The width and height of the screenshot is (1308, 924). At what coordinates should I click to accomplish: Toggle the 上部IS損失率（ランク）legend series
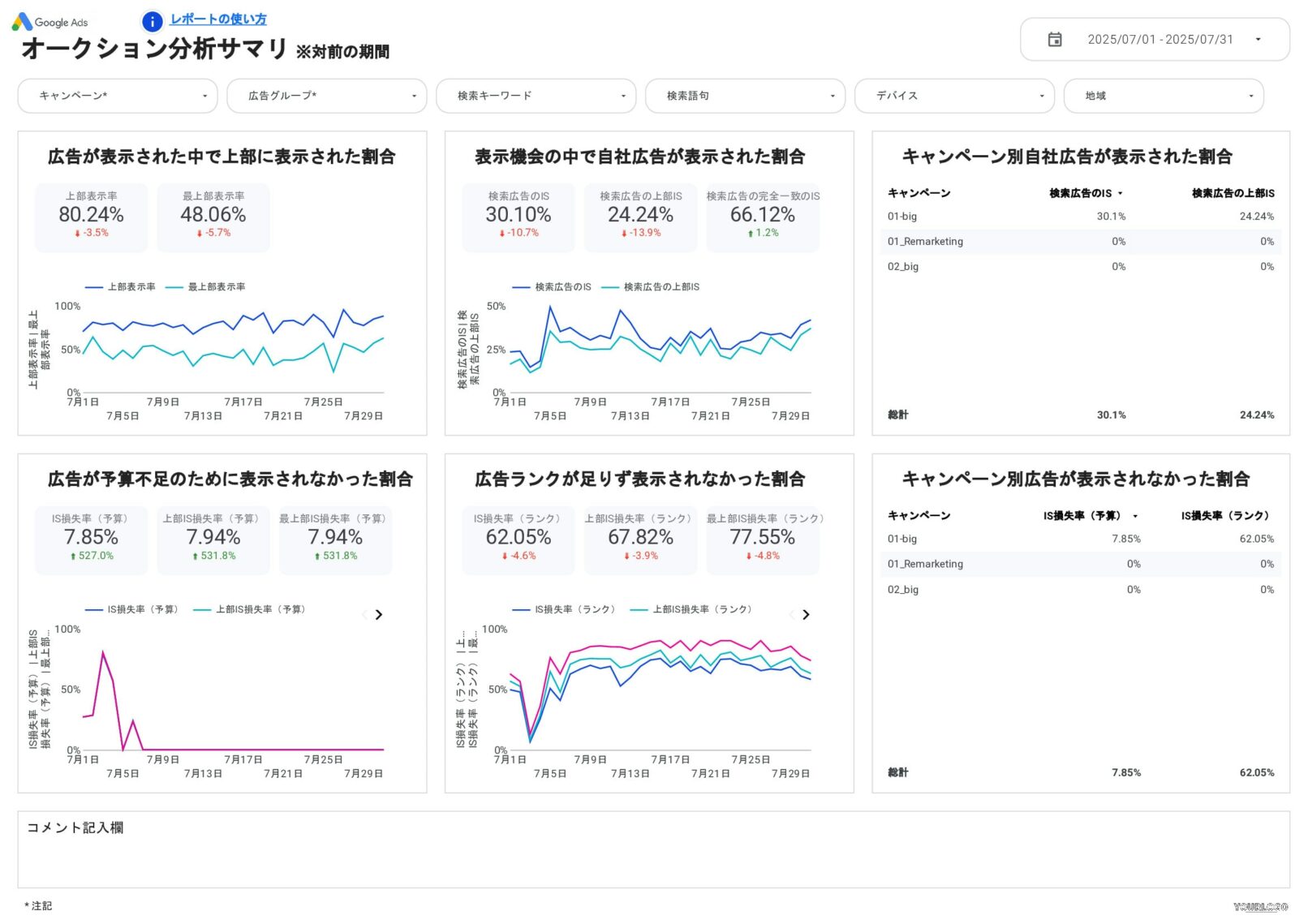(703, 609)
